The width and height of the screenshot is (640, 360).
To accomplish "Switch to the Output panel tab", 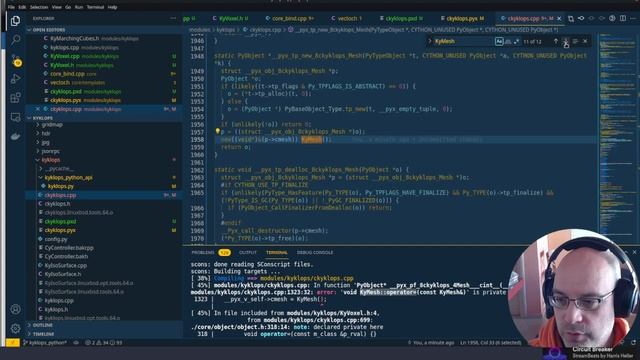I will tap(248, 253).
